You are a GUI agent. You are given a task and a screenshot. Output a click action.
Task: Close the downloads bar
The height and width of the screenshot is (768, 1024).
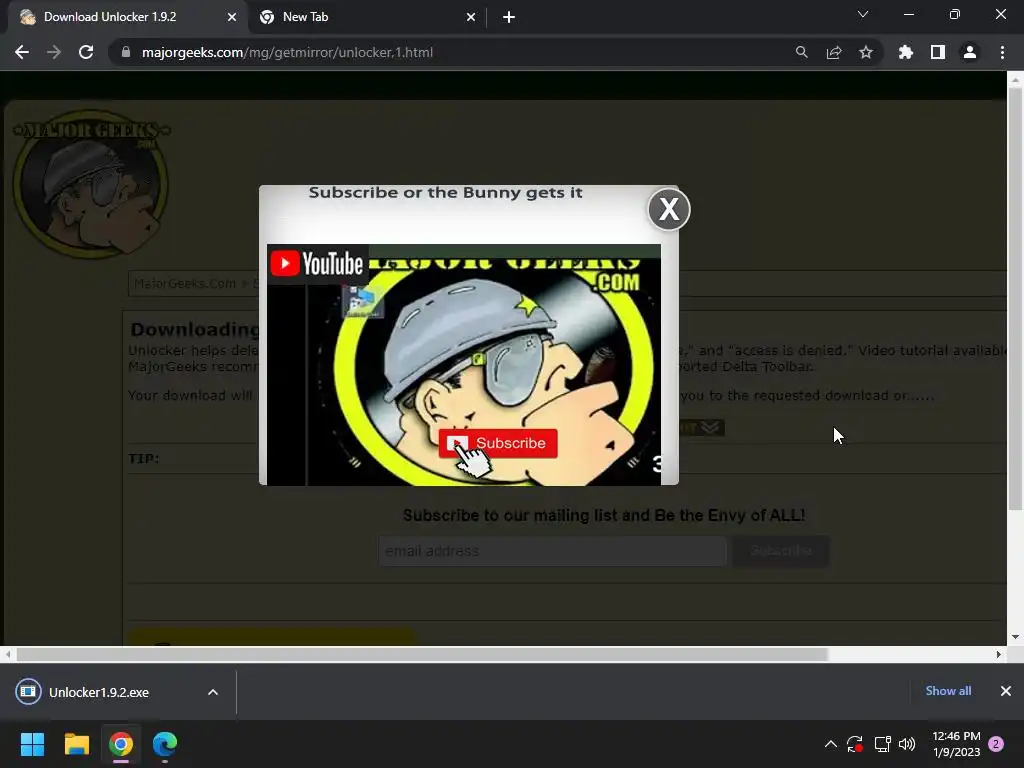1006,691
